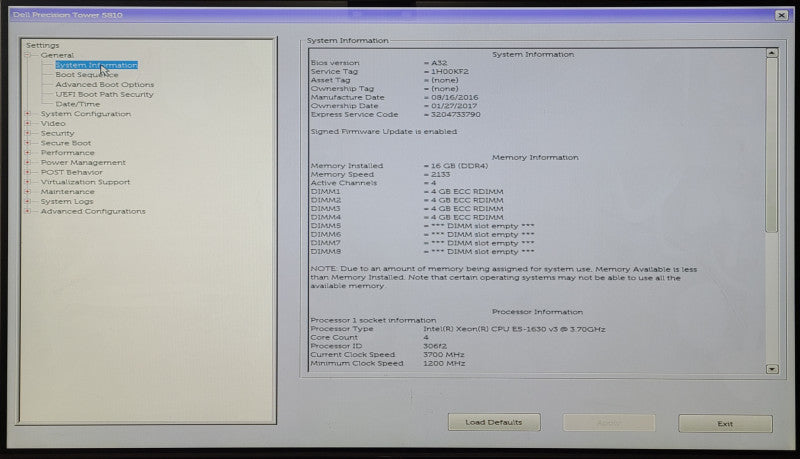Select the Virtualization Support label
This screenshot has height=459, width=800.
point(85,182)
